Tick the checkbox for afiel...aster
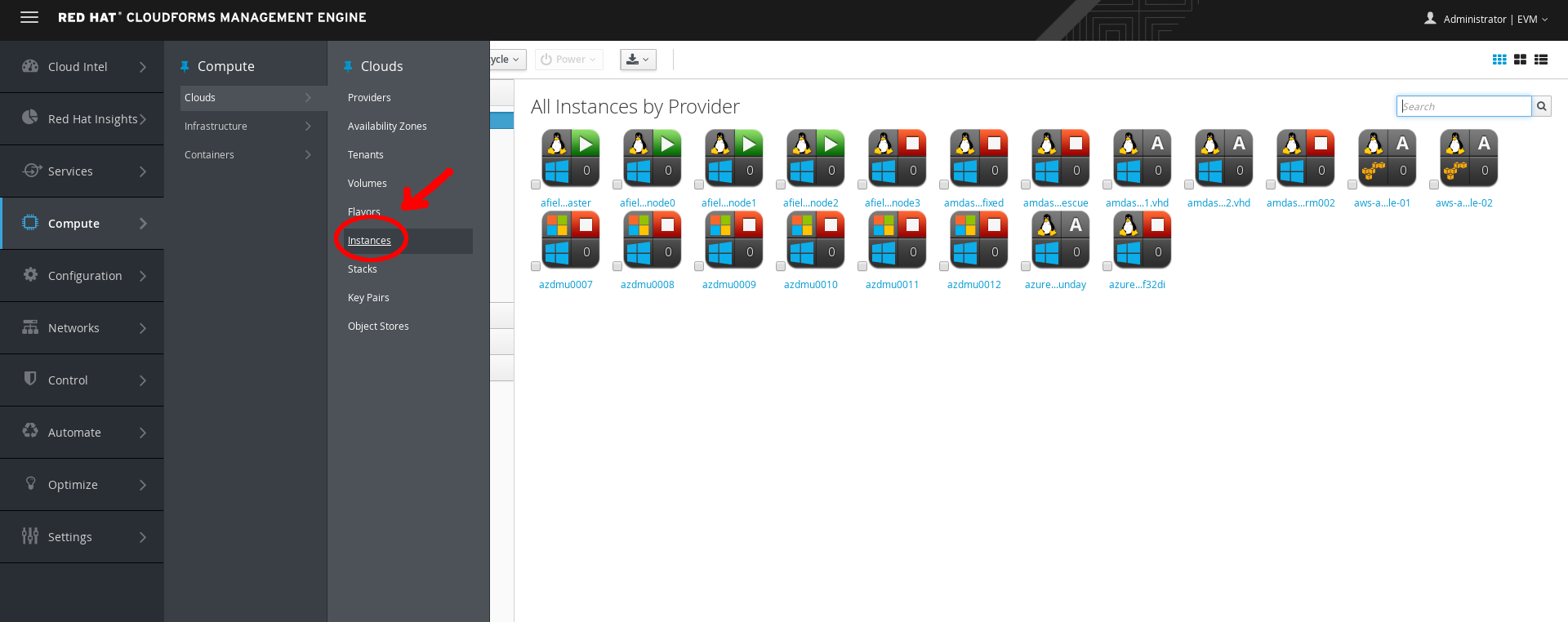This screenshot has height=622, width=1568. [x=536, y=184]
